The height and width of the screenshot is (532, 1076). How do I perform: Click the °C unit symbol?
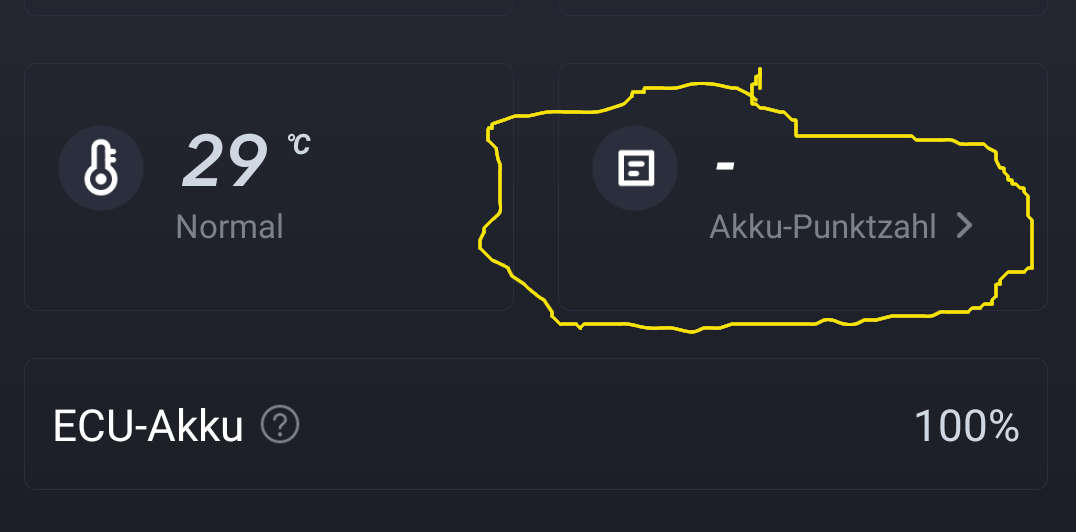(299, 145)
